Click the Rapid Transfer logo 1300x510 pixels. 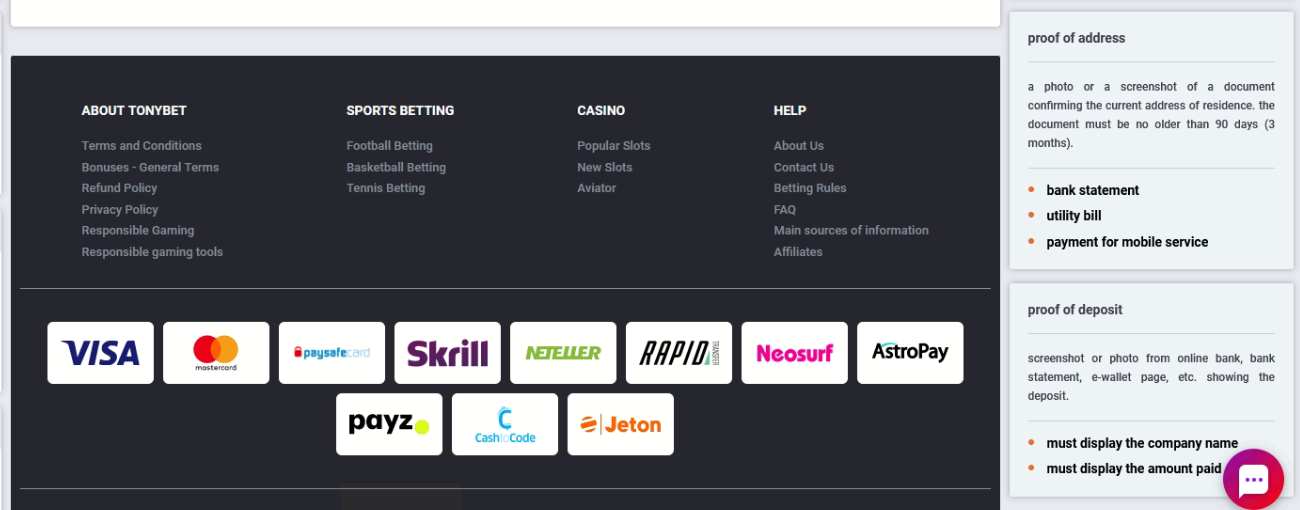(679, 353)
